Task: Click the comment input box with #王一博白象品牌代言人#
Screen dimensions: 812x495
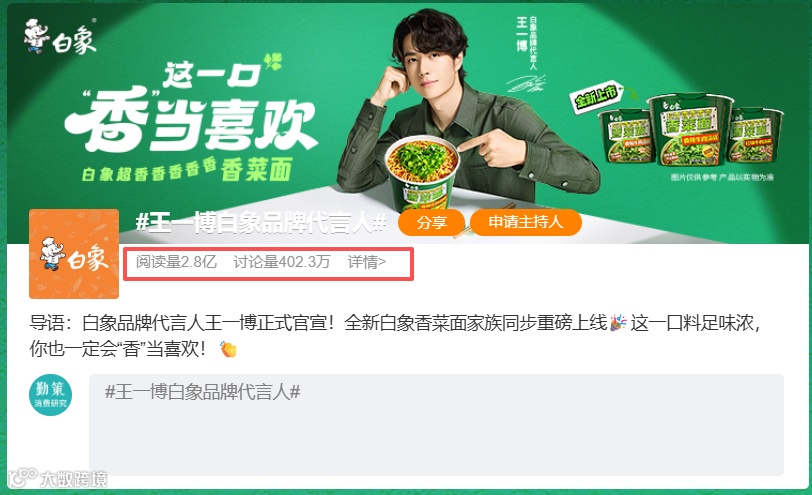Action: tap(436, 425)
